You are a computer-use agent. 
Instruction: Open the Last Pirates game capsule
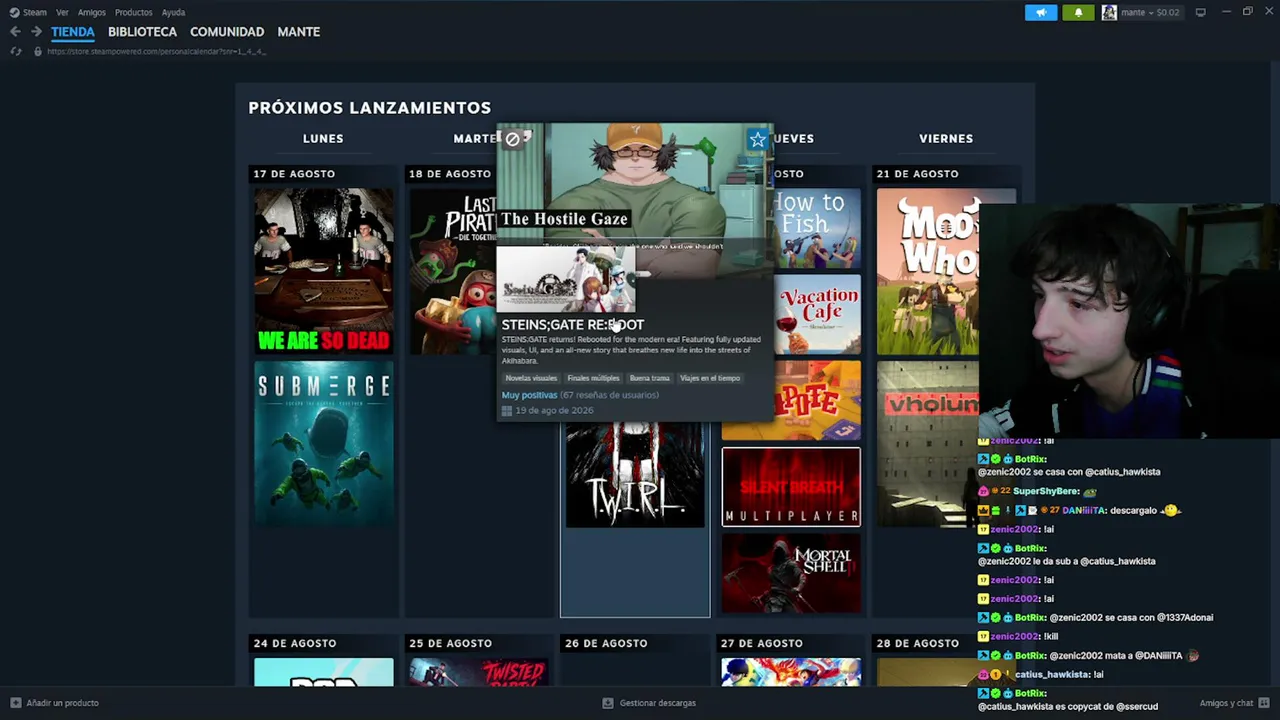pyautogui.click(x=453, y=271)
